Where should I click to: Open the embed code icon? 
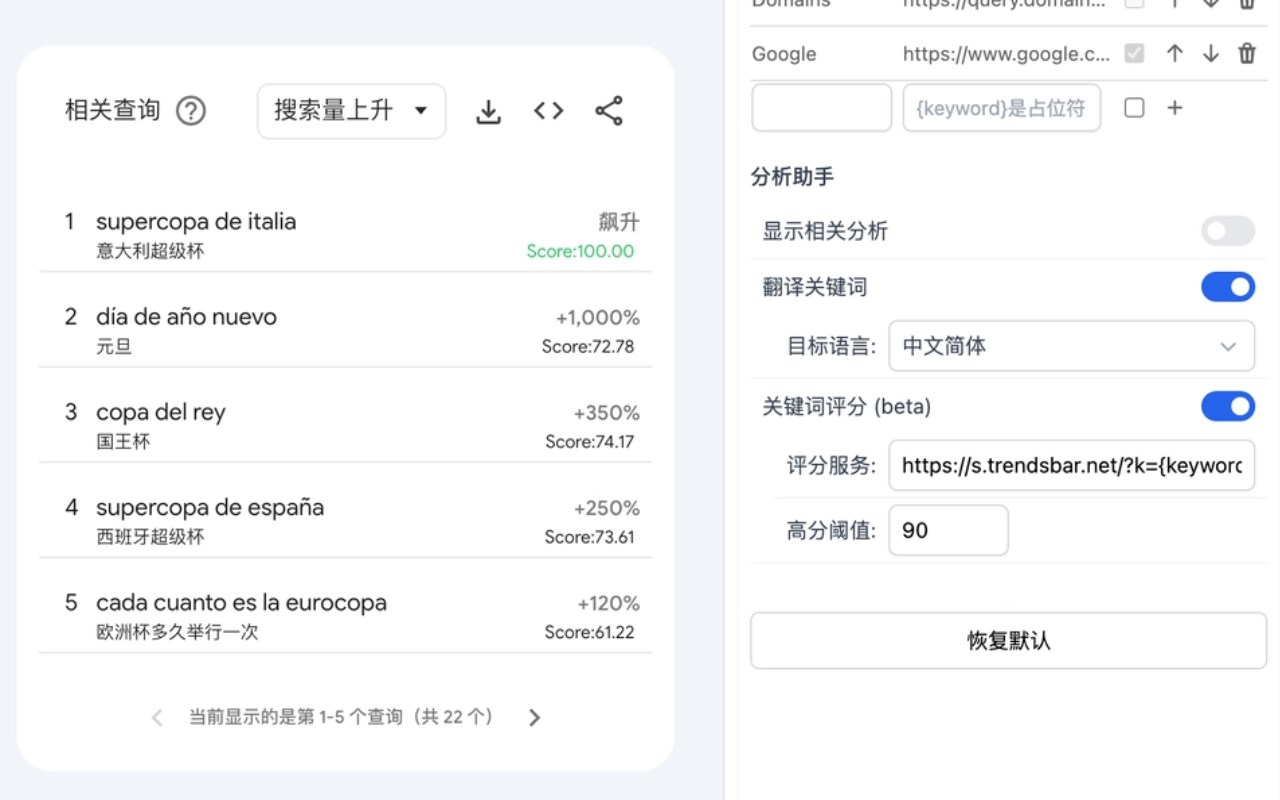[x=548, y=111]
